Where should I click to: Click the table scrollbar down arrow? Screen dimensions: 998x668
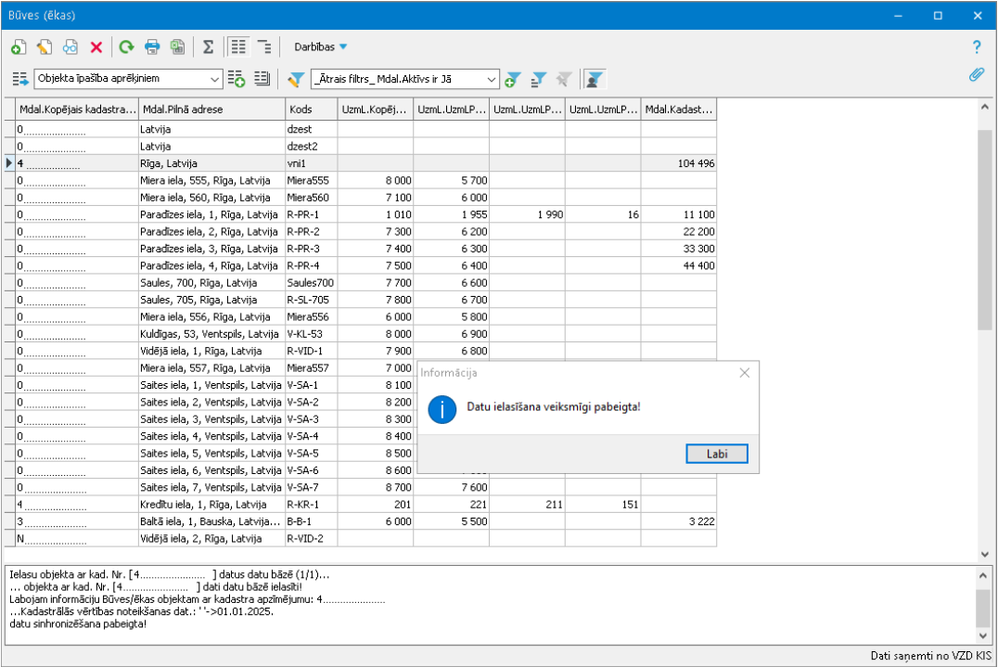click(985, 554)
